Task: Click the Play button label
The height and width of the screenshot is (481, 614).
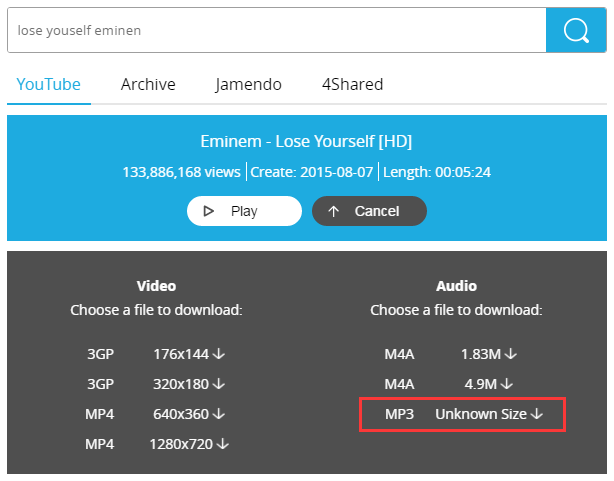Action: coord(244,211)
